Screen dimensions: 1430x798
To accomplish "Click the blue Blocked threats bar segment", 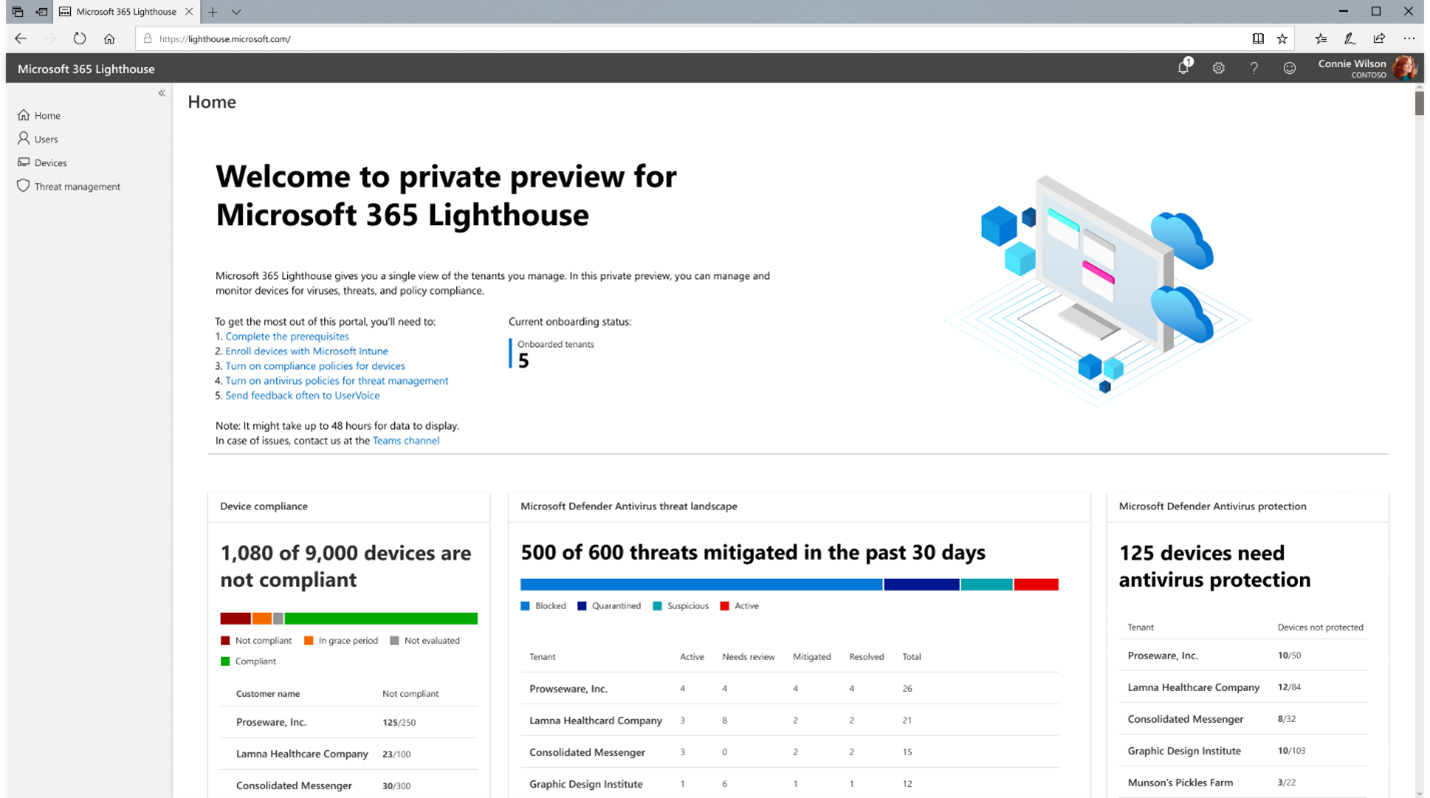I will tap(701, 584).
